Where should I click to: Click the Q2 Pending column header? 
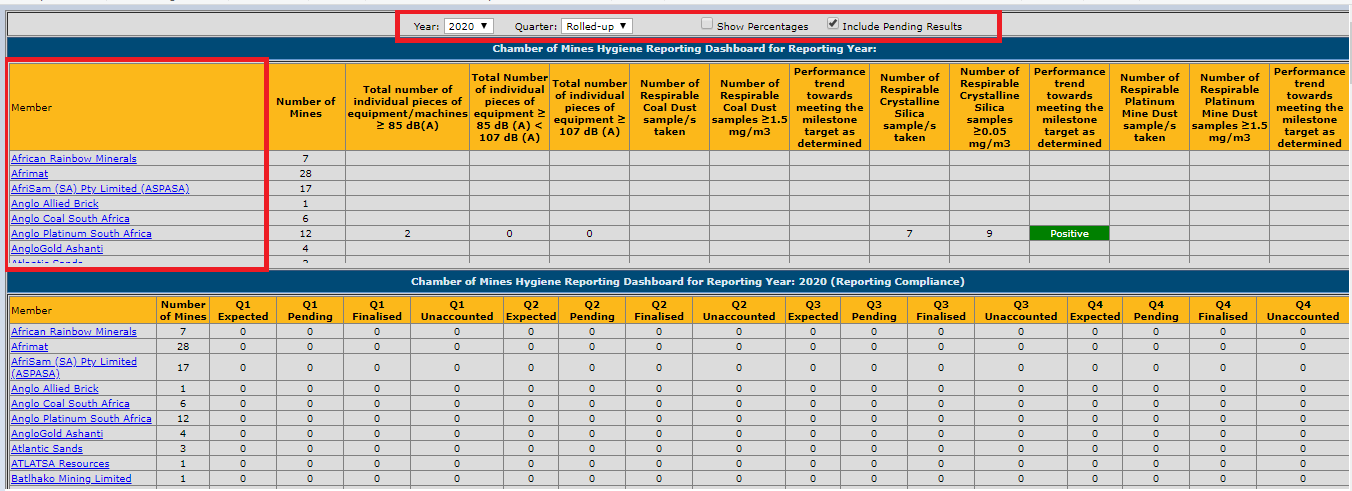pos(592,310)
